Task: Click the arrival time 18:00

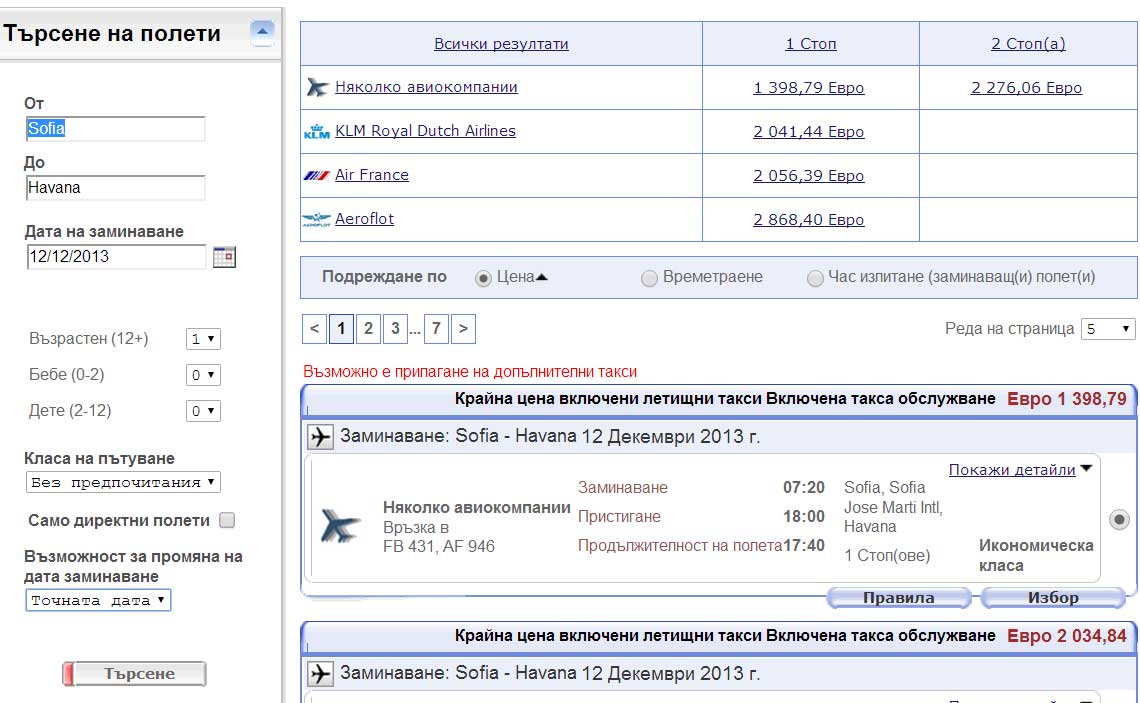Action: [x=803, y=517]
